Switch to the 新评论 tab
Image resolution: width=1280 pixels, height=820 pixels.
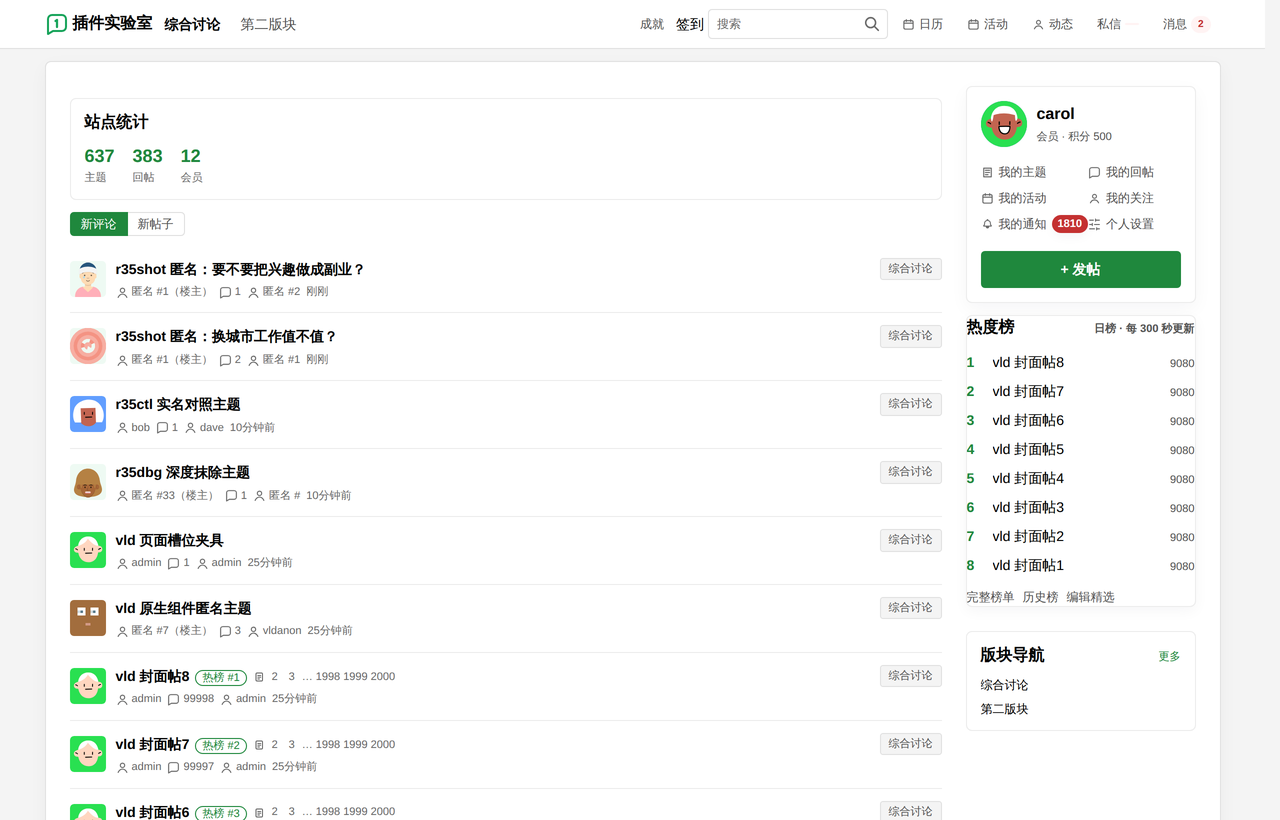pos(98,224)
